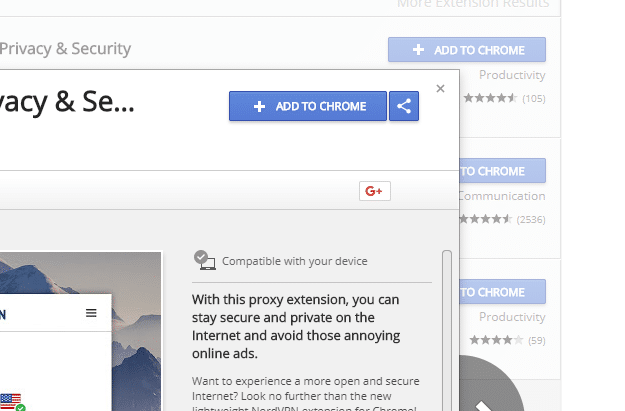
Task: Click the top background Add to Chrome button
Action: 467,50
